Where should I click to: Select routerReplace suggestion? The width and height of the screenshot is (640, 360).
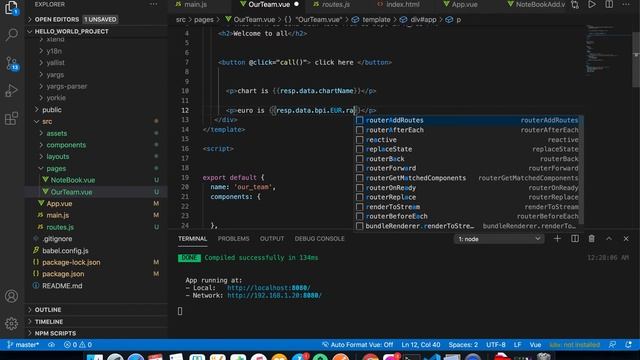[x=468, y=197]
